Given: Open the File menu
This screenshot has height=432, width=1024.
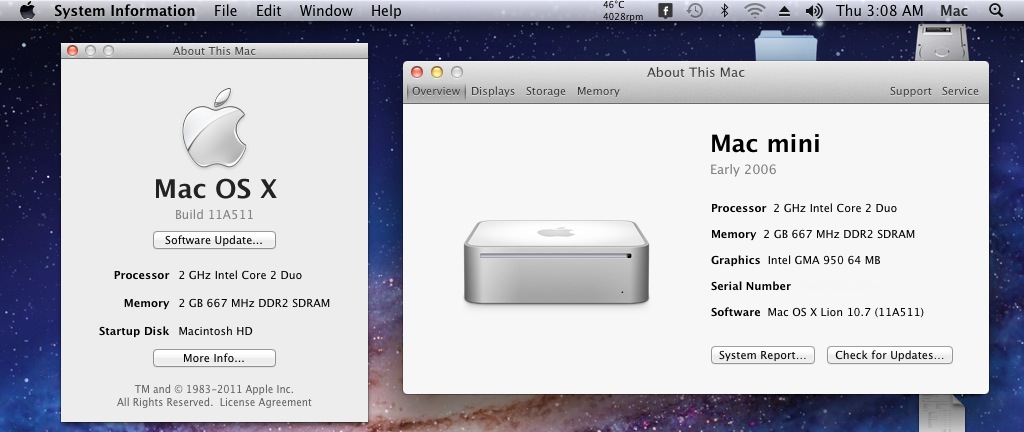Looking at the screenshot, I should (225, 10).
